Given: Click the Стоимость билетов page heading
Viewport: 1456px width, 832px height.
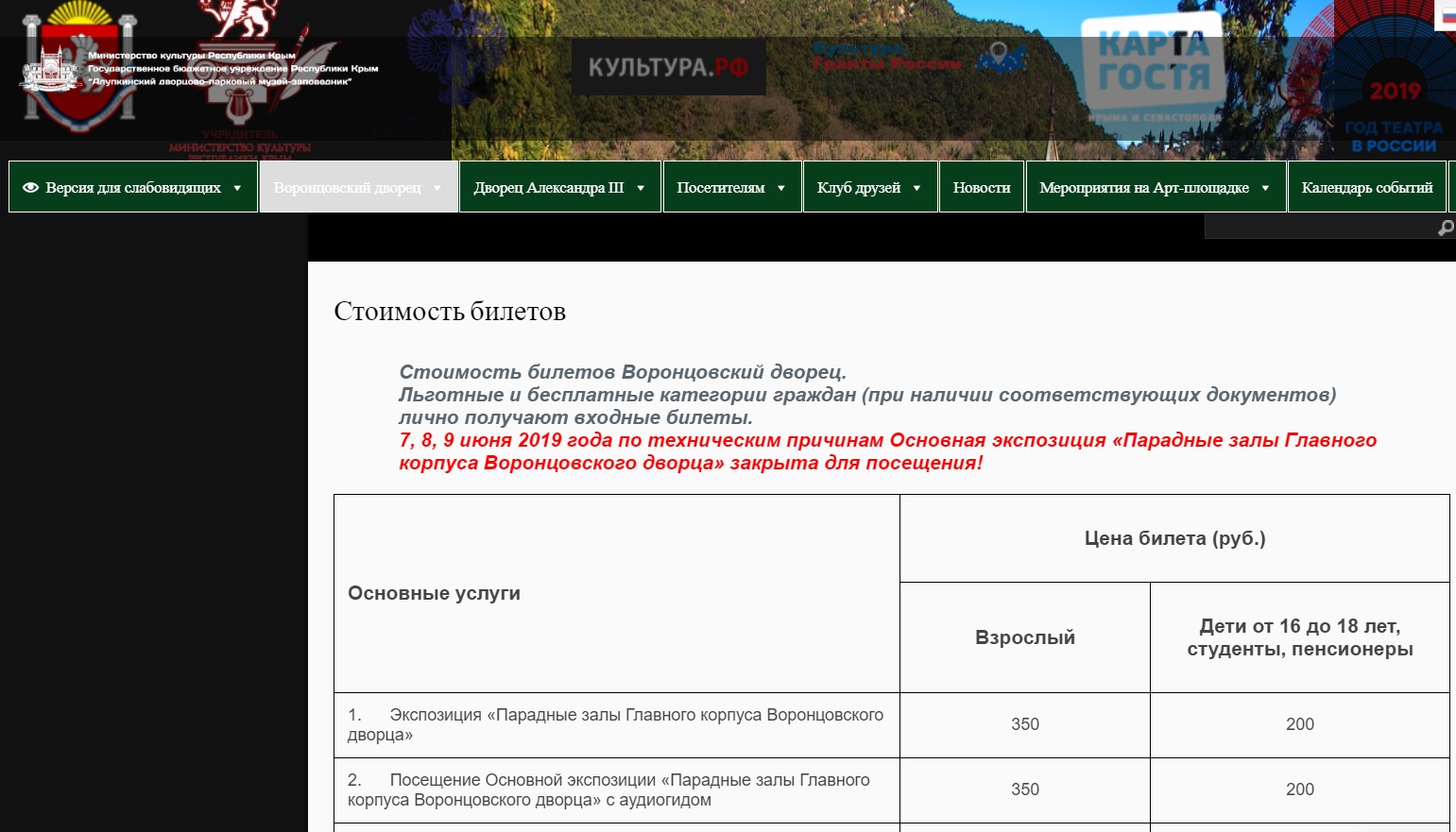Looking at the screenshot, I should [x=450, y=312].
